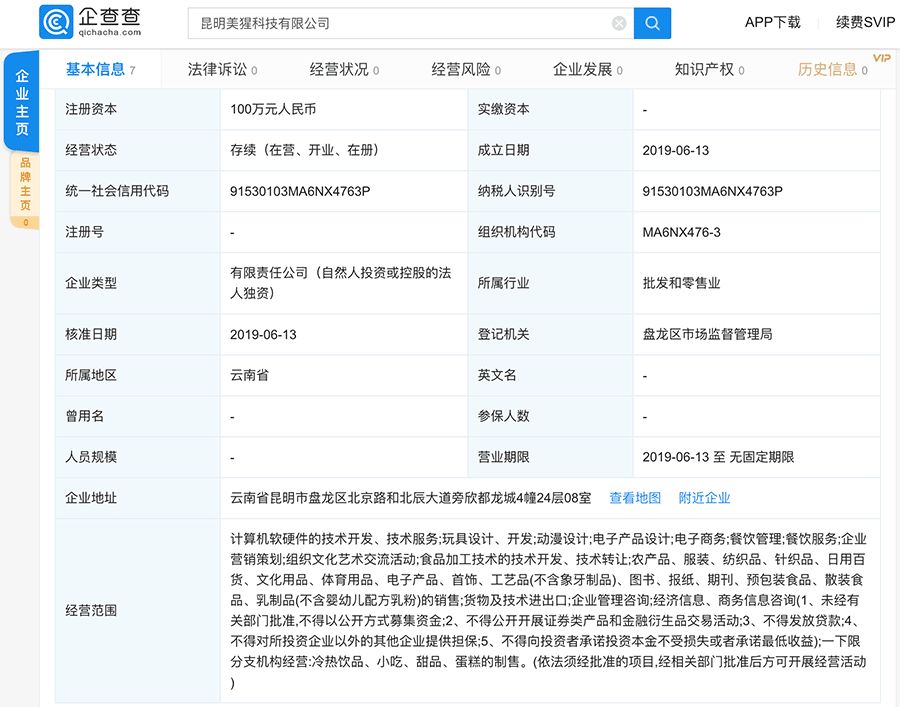Click the 实缴资本 label cell
The height and width of the screenshot is (707, 900).
click(550, 109)
